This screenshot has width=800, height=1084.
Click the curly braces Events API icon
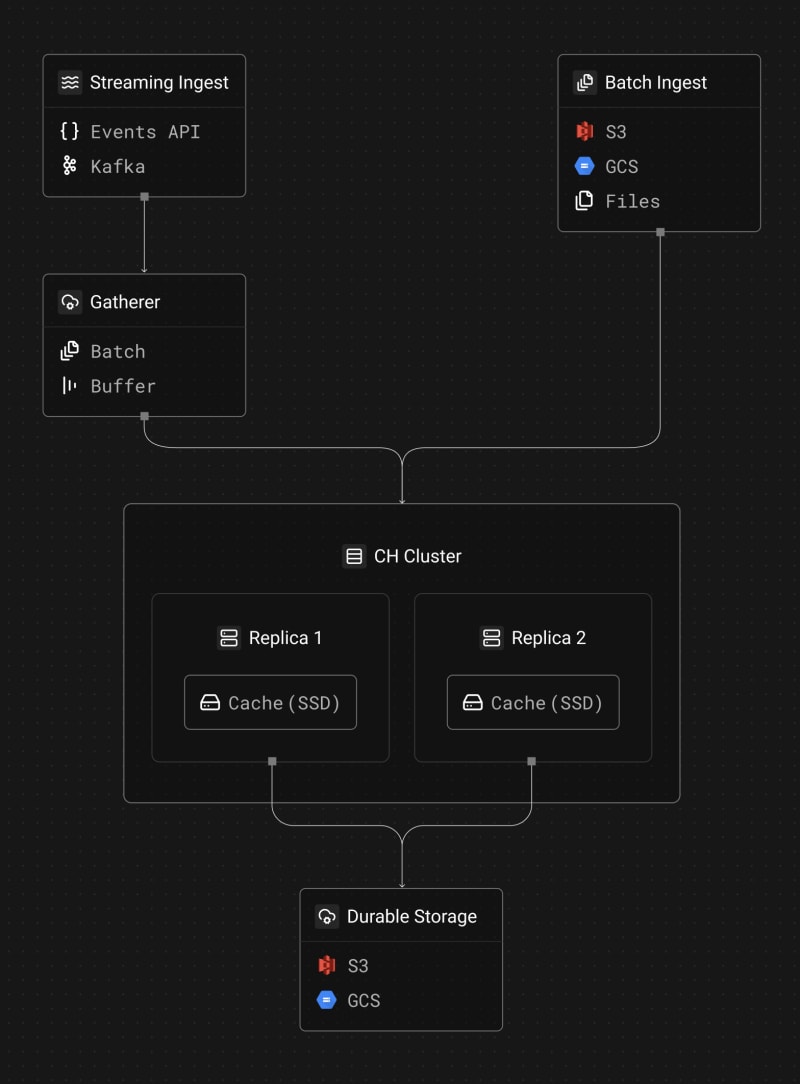[x=69, y=131]
